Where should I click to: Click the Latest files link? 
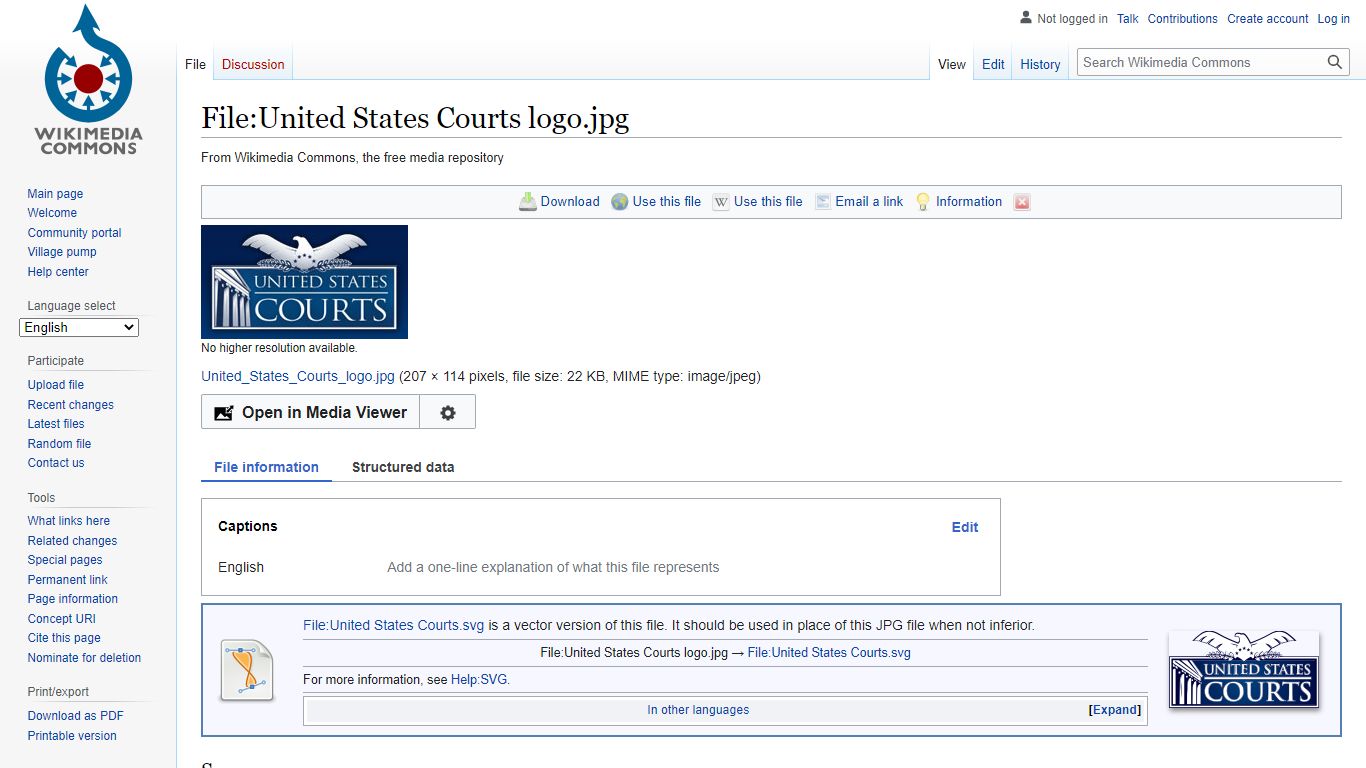coord(56,424)
